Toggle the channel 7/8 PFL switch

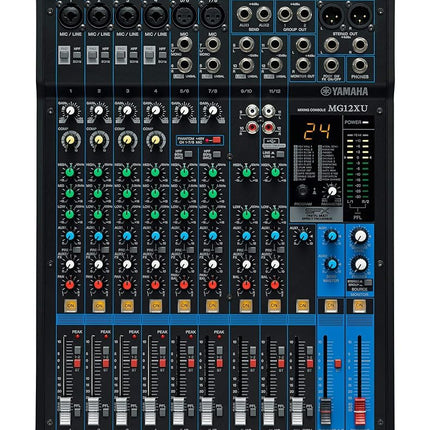[x=219, y=412]
